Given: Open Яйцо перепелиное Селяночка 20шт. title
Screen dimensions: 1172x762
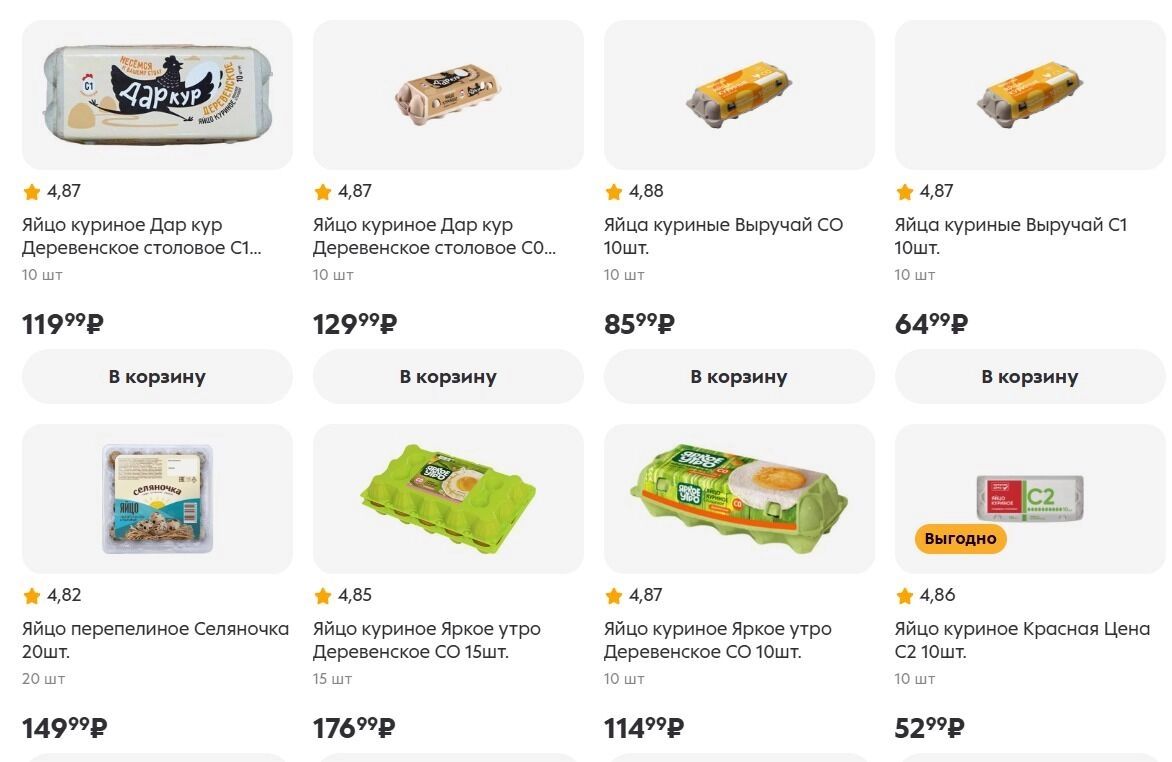Looking at the screenshot, I should pyautogui.click(x=155, y=640).
